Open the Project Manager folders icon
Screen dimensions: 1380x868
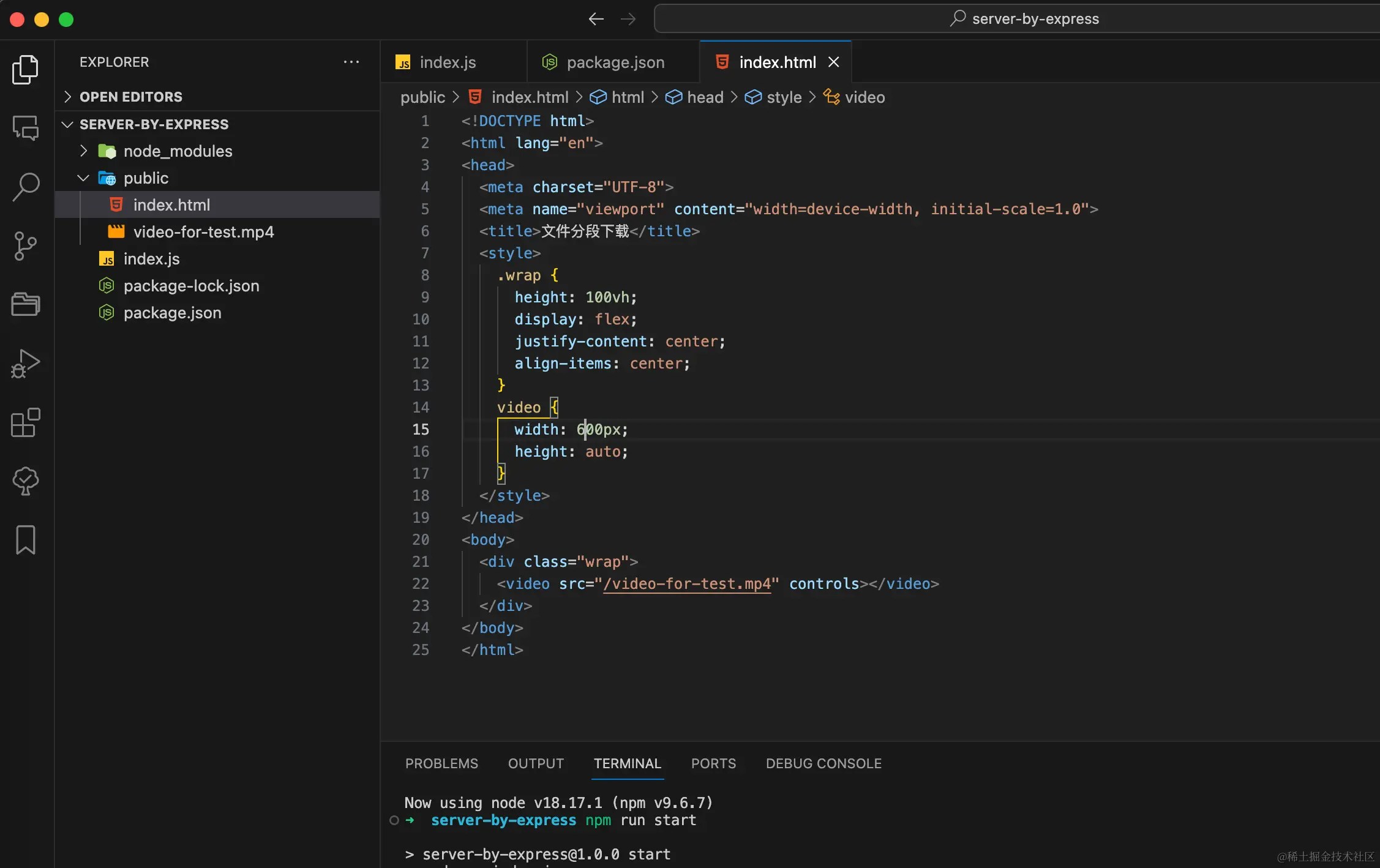(26, 304)
